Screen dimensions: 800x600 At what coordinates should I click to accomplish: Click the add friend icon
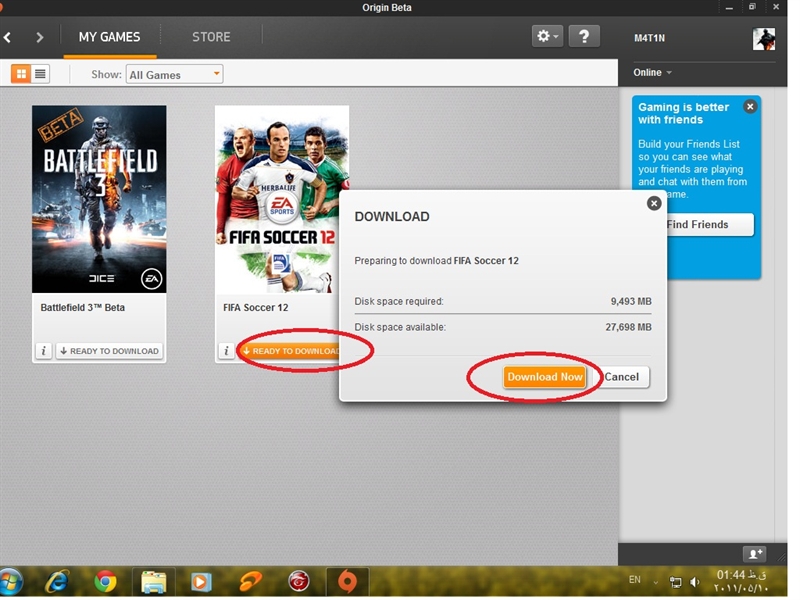coord(754,553)
